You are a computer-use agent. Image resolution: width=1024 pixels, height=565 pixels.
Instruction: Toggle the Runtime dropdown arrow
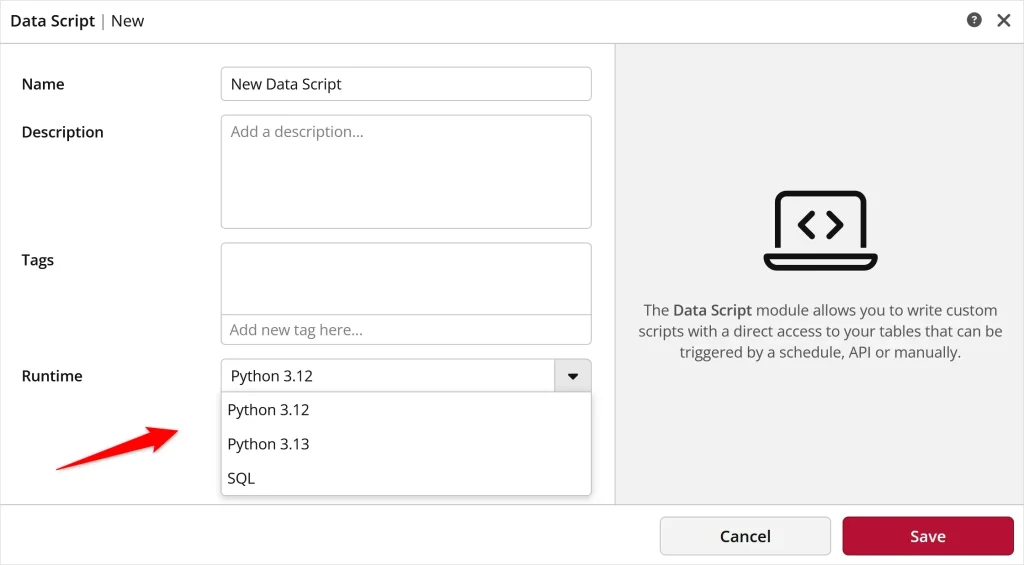[x=573, y=376]
